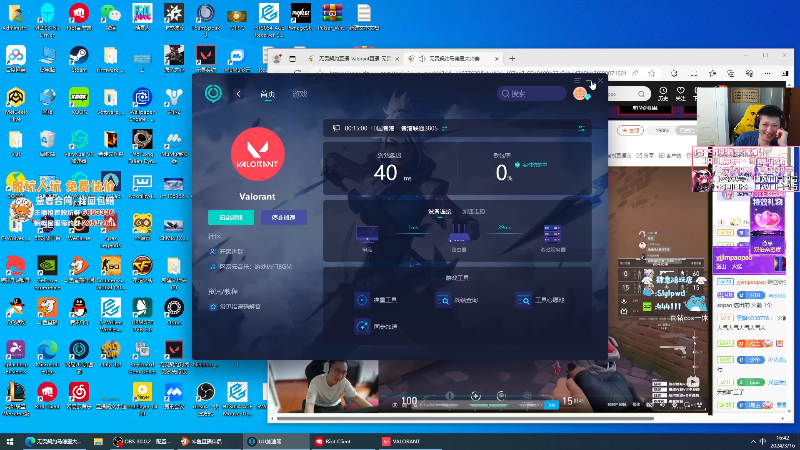Open the accelerator hamburger menu icon

[577, 81]
